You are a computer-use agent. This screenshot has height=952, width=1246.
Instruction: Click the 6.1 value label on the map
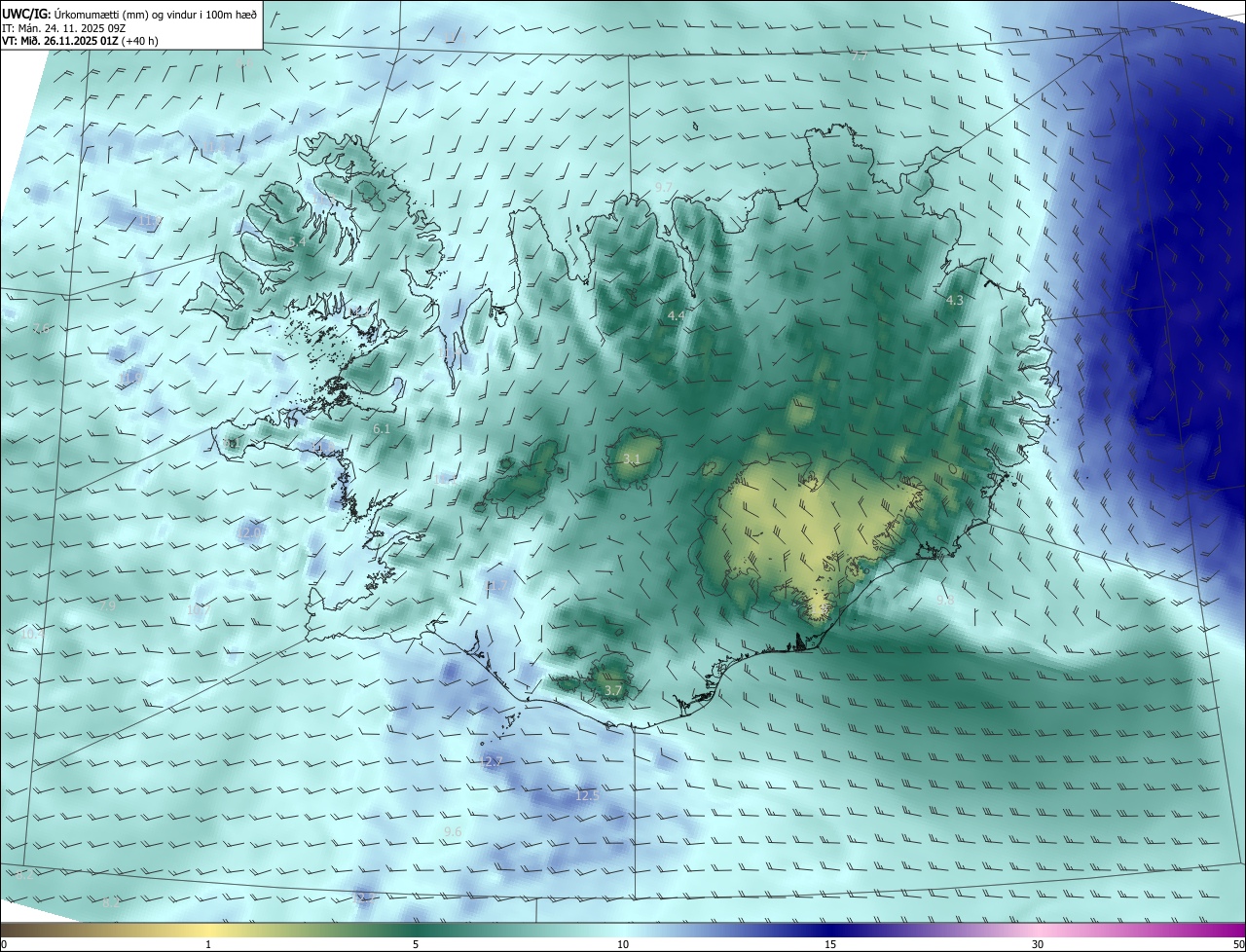(x=382, y=428)
